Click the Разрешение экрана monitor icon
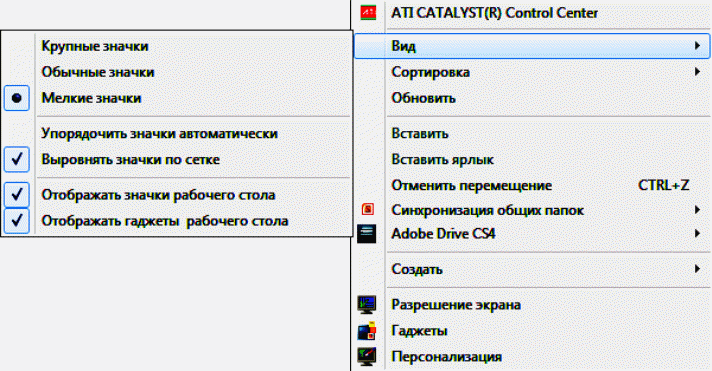 [x=366, y=304]
